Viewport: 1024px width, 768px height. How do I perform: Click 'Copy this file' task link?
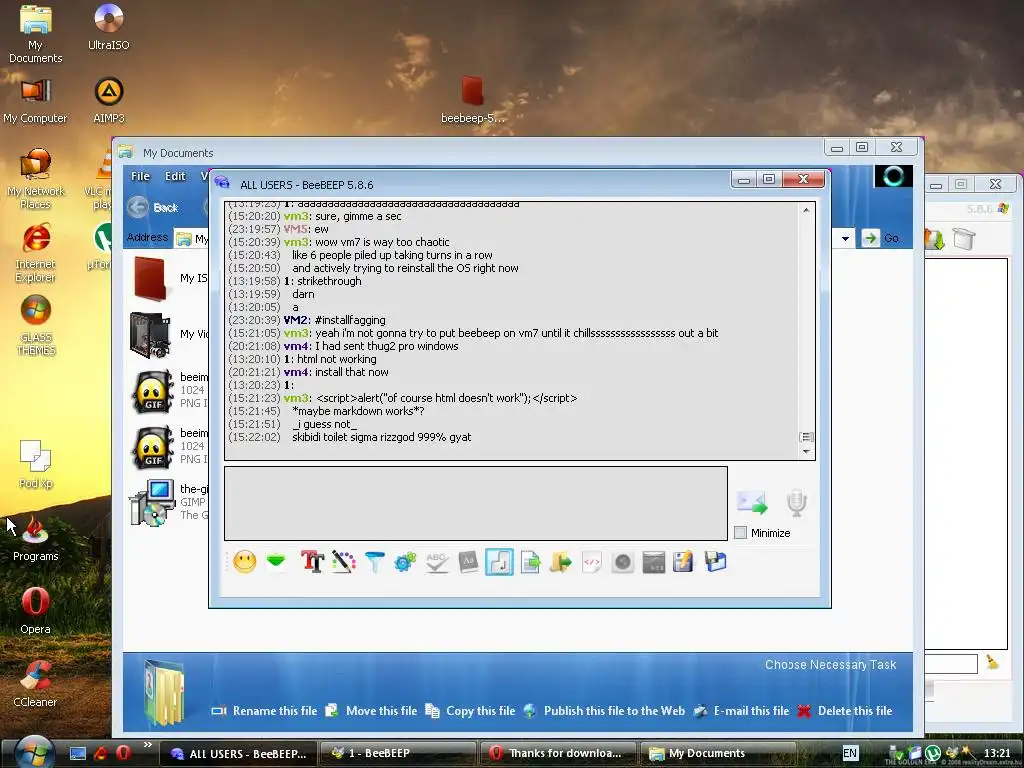pyautogui.click(x=470, y=711)
